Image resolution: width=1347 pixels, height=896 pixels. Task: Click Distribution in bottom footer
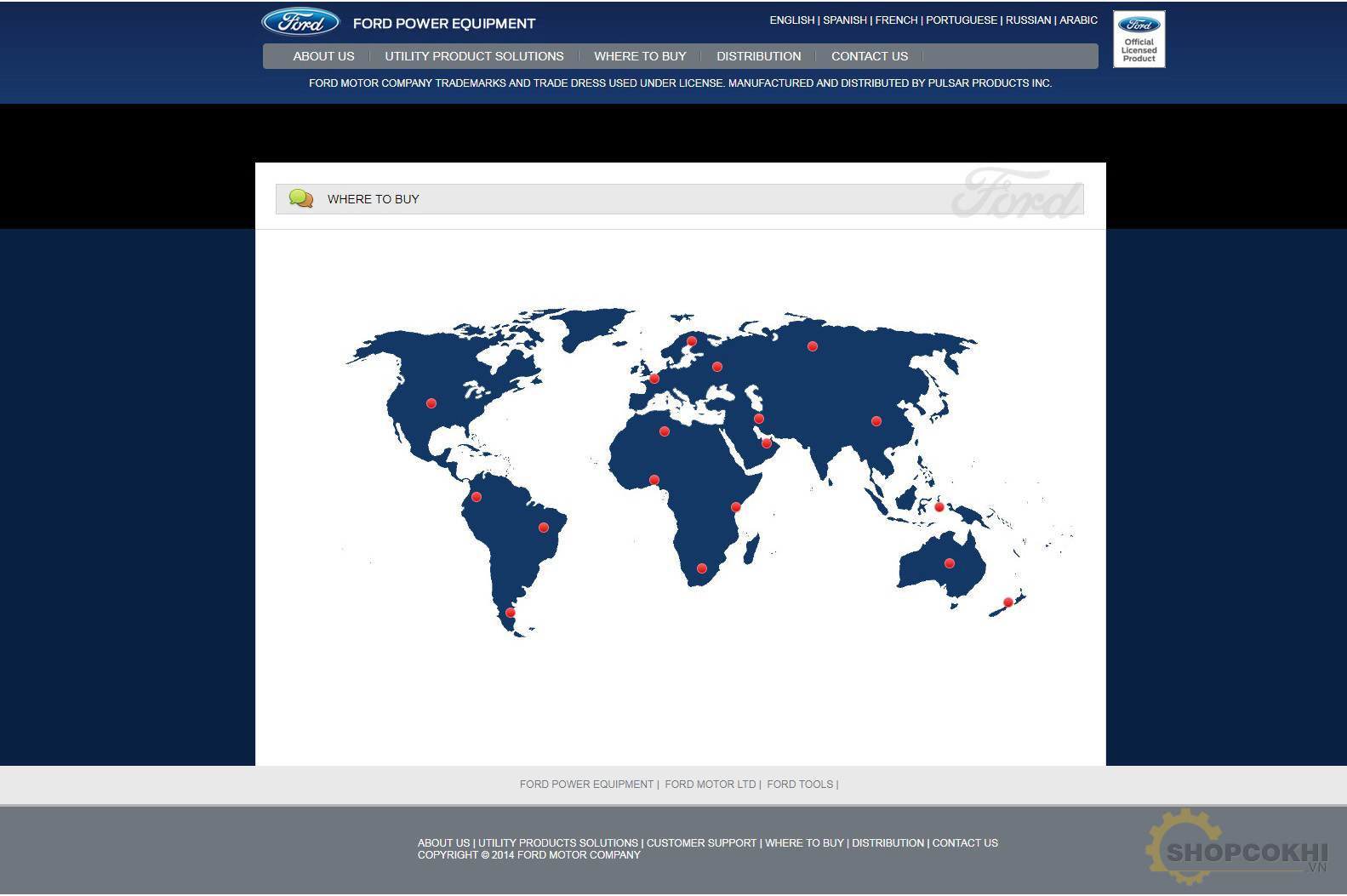888,843
